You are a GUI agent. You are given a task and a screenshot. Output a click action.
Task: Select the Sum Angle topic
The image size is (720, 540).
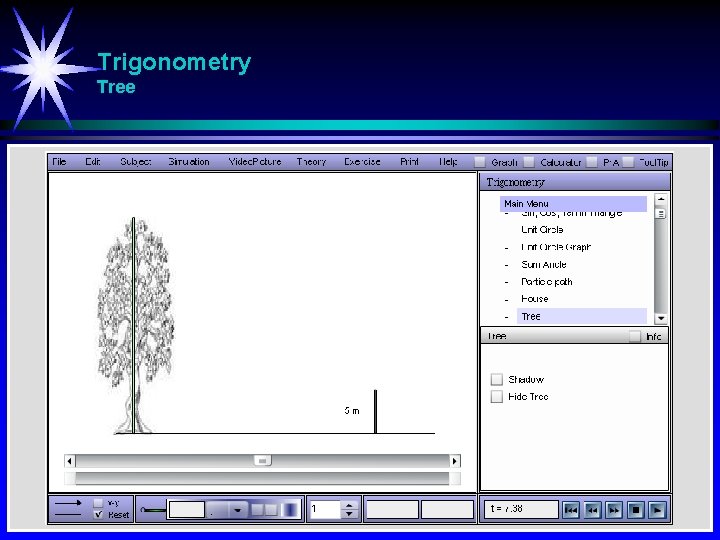[x=544, y=264]
